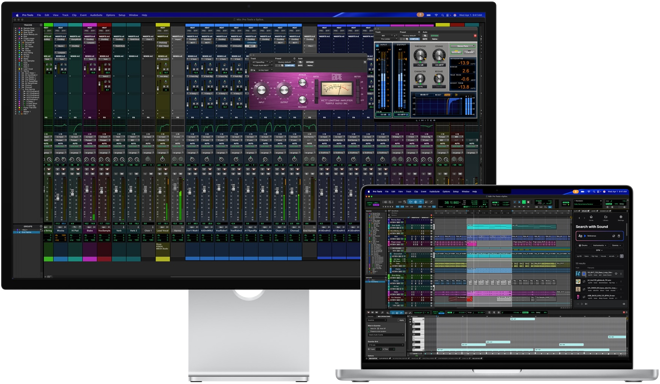Open the Window menu on the monitor
The width and height of the screenshot is (660, 384).
[x=133, y=15]
